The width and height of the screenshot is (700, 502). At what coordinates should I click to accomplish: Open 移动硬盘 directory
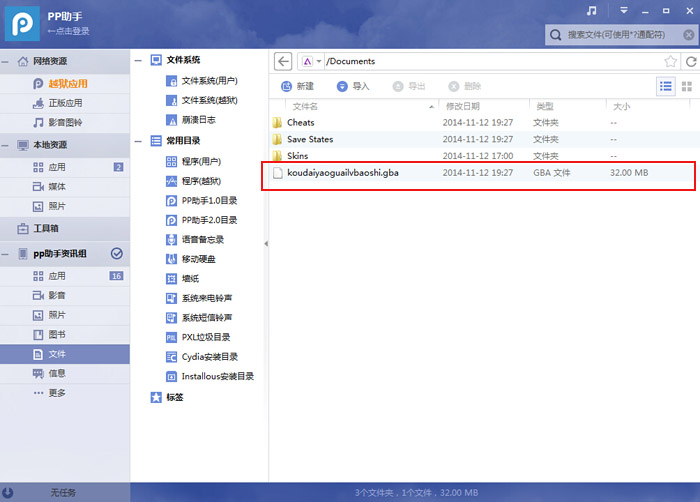pos(191,259)
